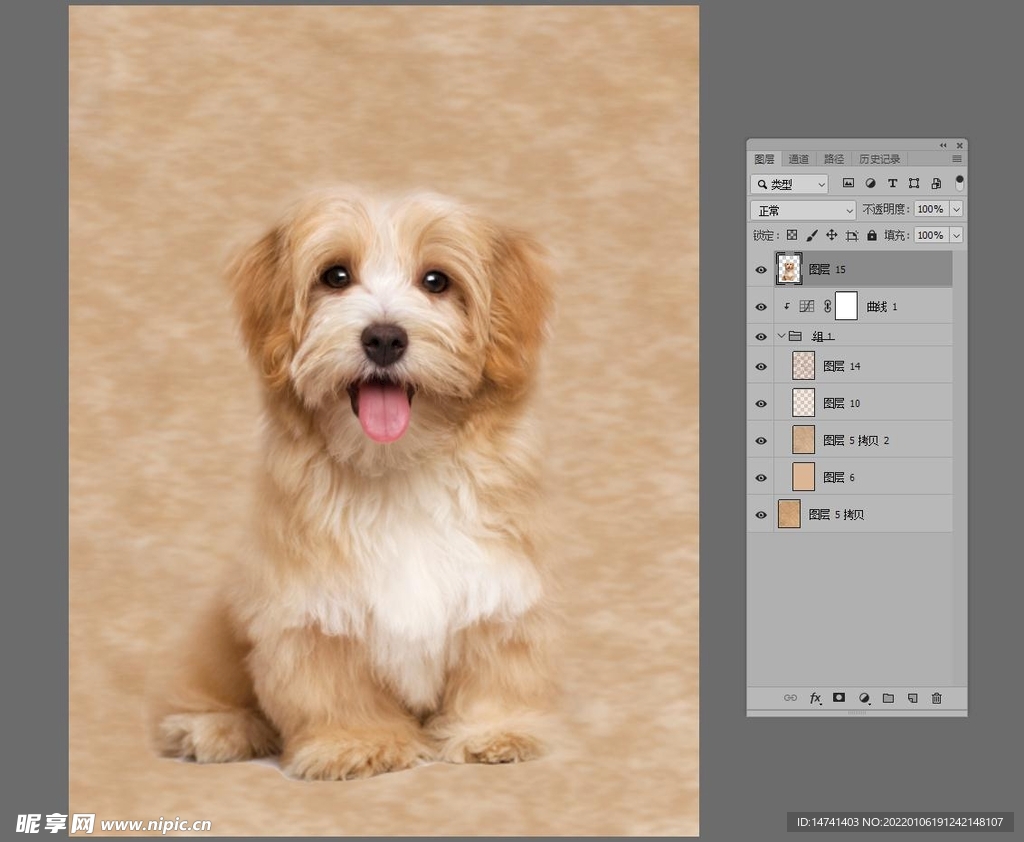Toggle visibility of 图层 5 拷贝 2
The width and height of the screenshot is (1024, 842).
coord(761,440)
